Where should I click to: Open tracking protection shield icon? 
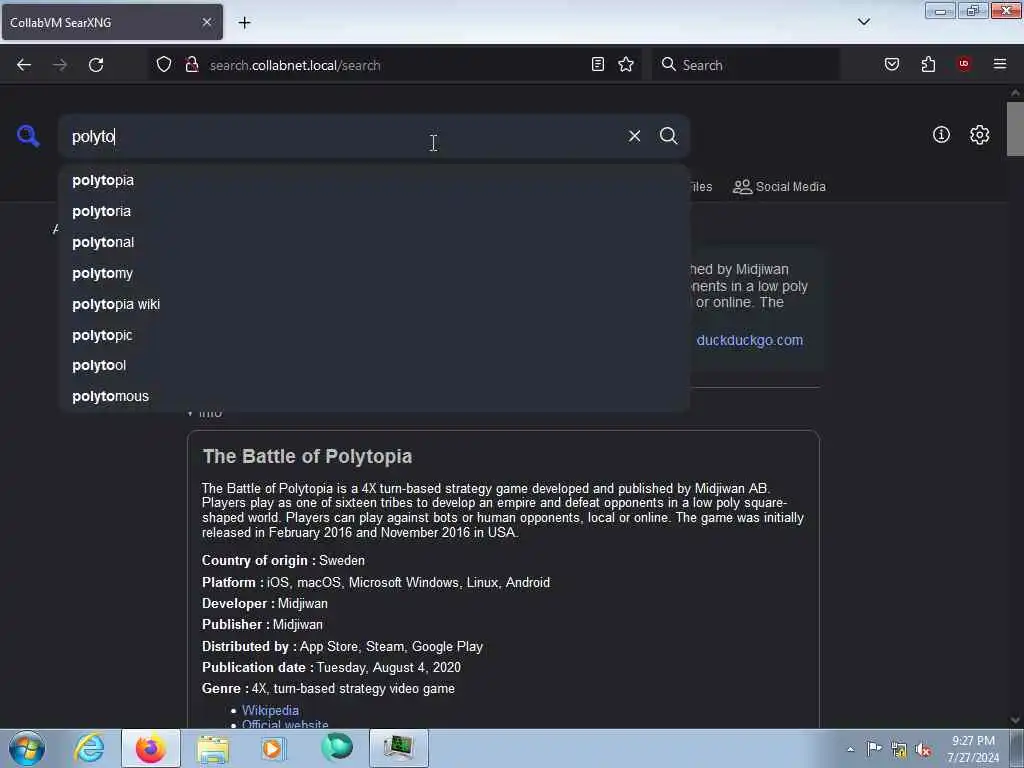click(164, 65)
